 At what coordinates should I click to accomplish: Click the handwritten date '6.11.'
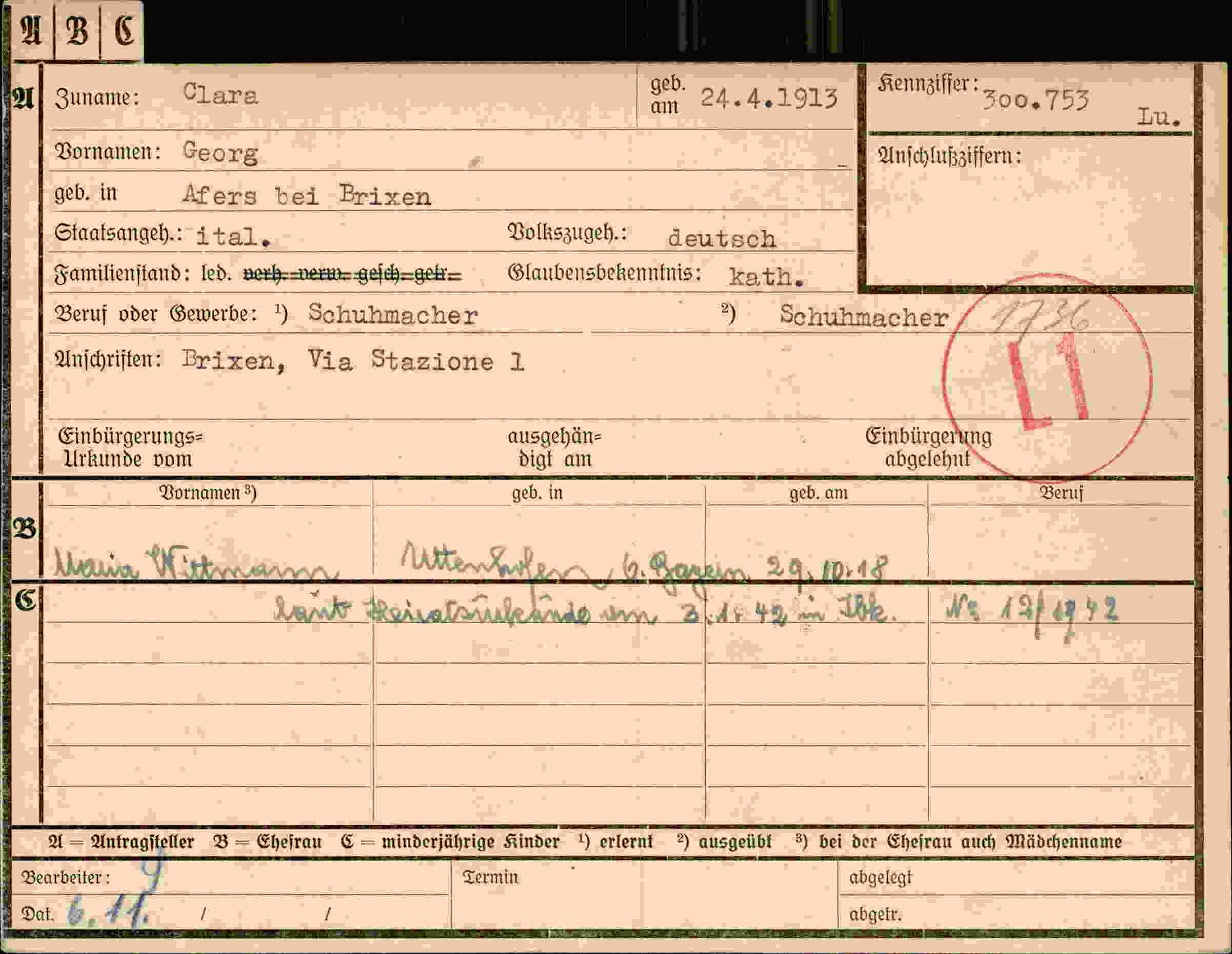pos(108,910)
